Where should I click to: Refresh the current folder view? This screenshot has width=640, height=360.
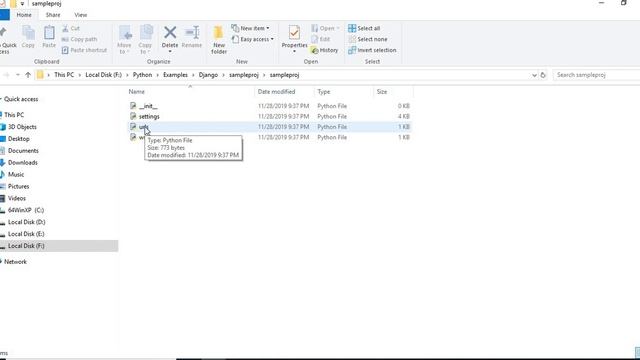[543, 75]
